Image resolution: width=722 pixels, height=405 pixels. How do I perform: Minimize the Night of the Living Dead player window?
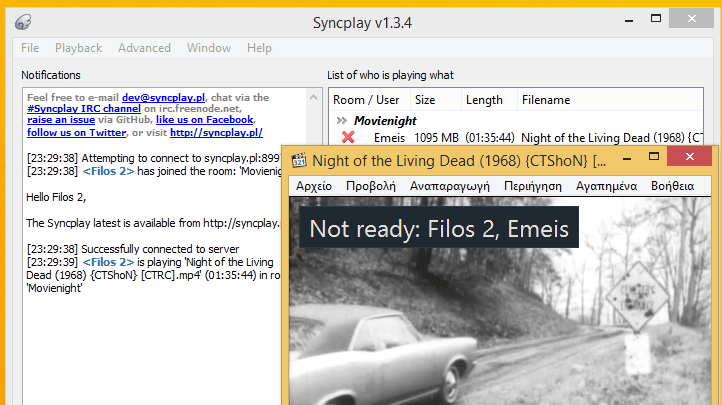pos(627,158)
